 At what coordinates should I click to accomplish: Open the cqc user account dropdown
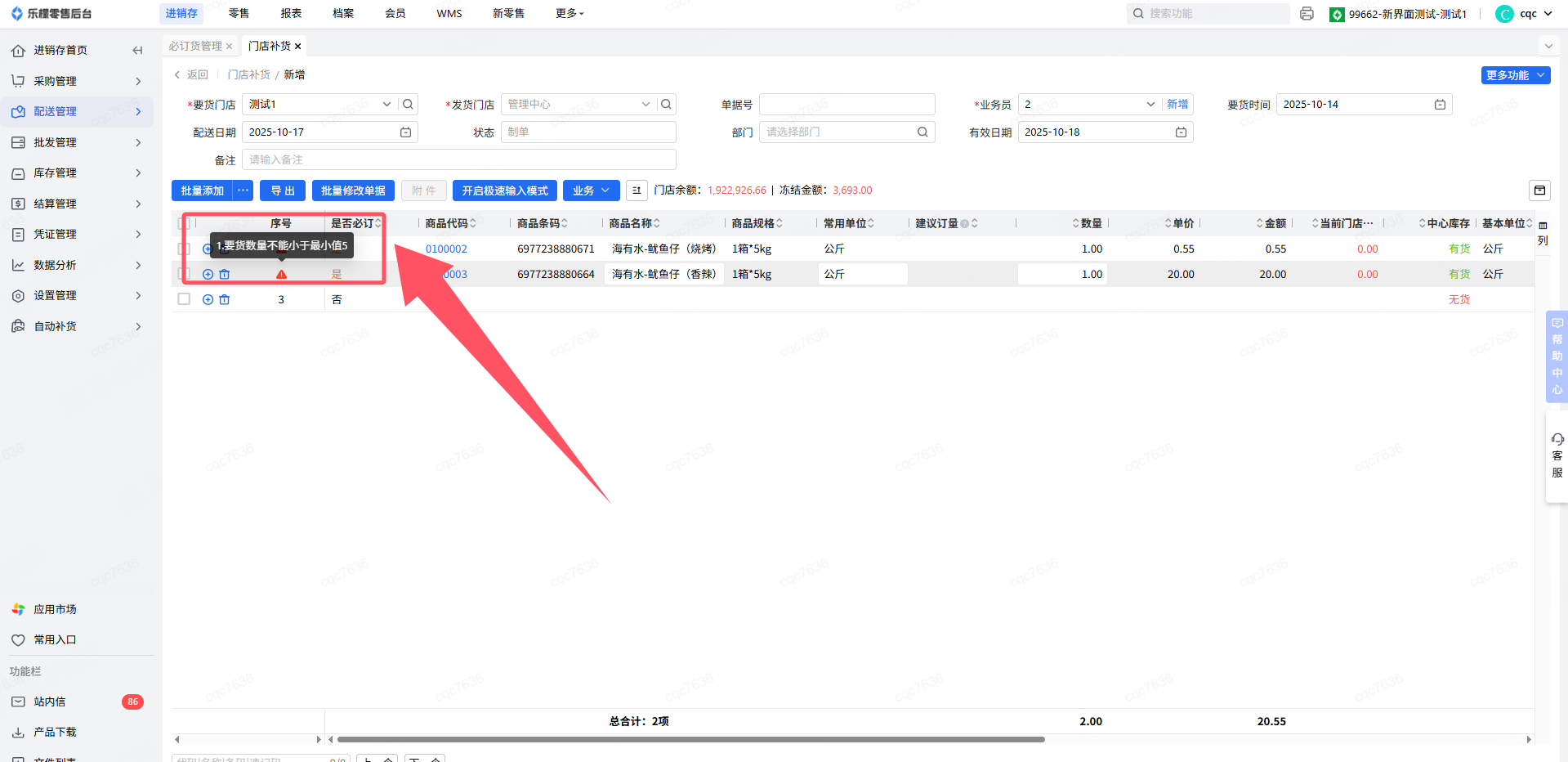tap(1523, 14)
